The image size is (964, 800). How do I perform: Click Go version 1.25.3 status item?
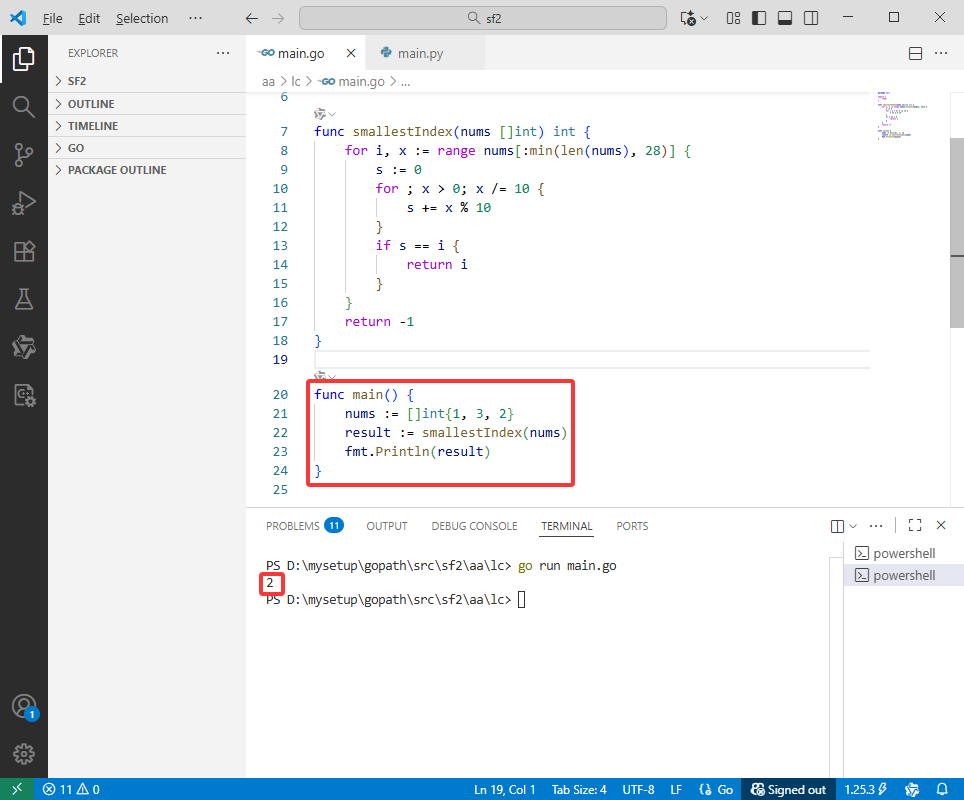tap(865, 790)
